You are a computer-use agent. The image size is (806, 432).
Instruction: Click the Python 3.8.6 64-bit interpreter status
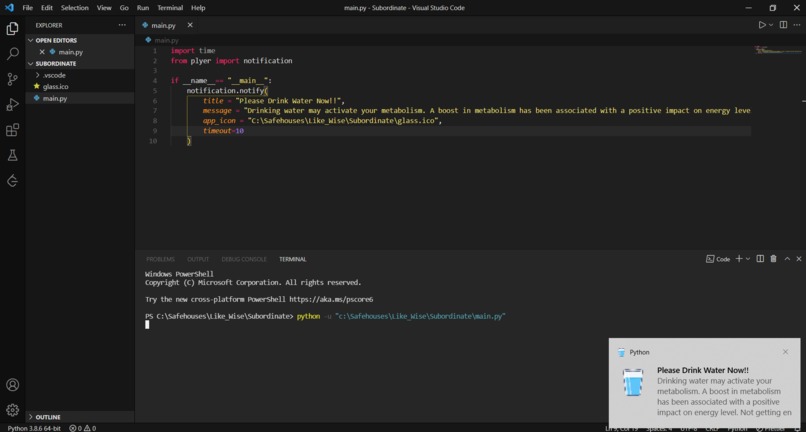tap(34, 428)
